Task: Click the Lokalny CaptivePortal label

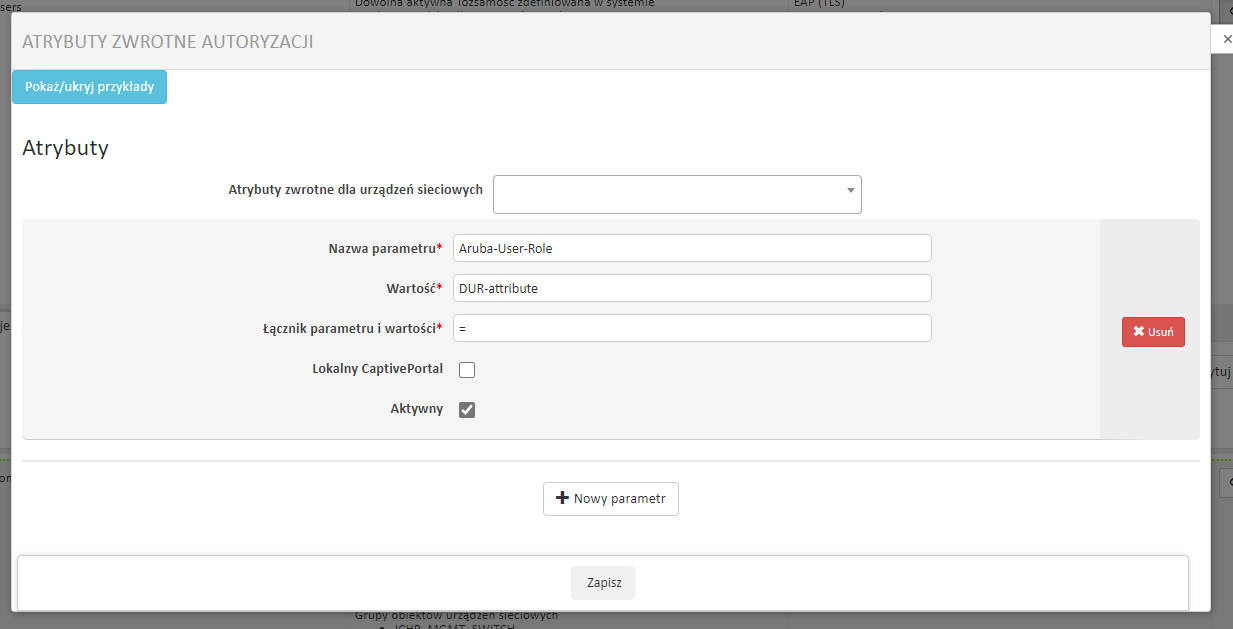Action: click(x=377, y=369)
